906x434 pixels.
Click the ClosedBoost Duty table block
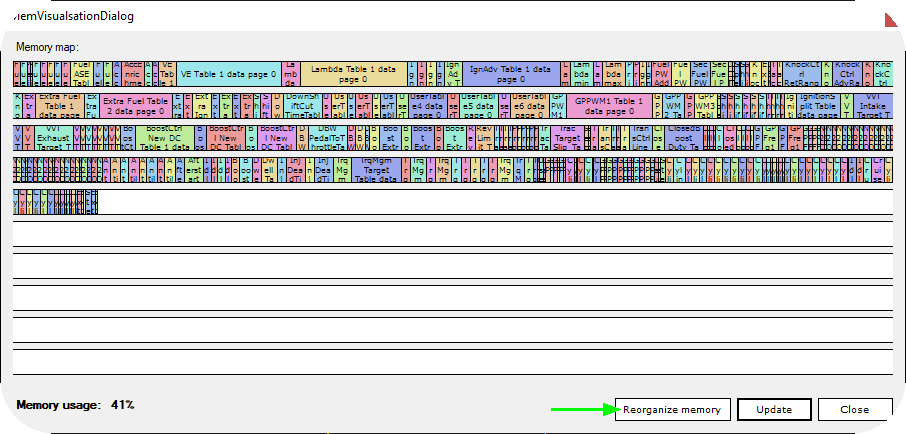685,137
